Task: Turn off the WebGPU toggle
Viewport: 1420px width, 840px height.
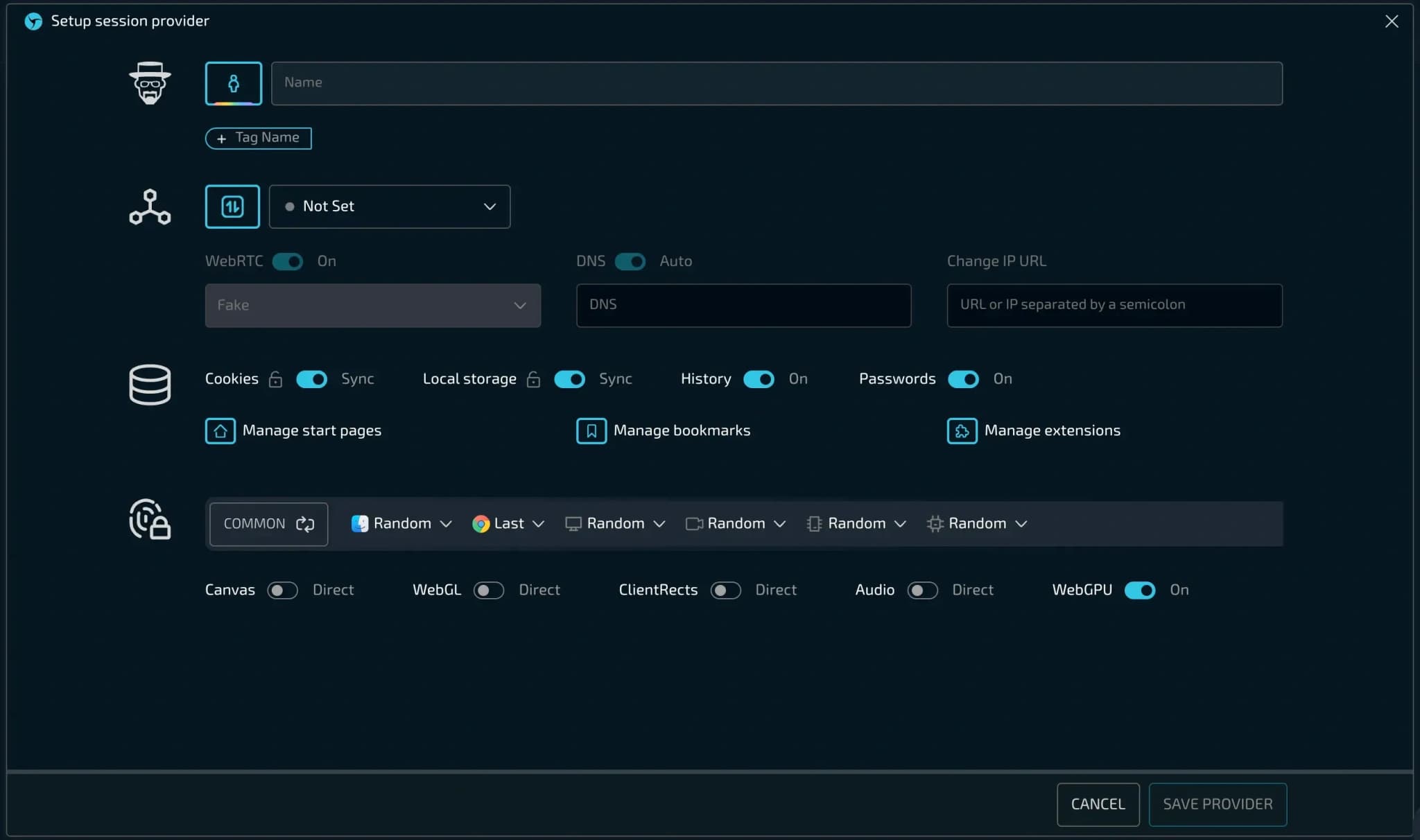Action: tap(1139, 590)
